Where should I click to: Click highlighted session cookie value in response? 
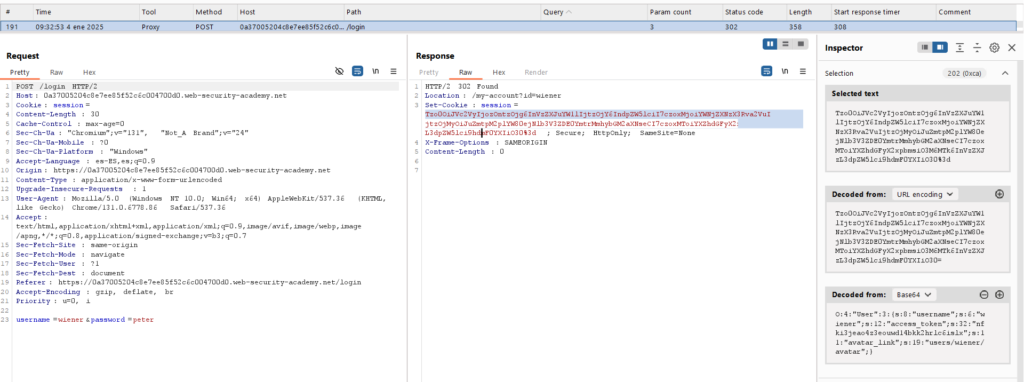click(x=598, y=123)
